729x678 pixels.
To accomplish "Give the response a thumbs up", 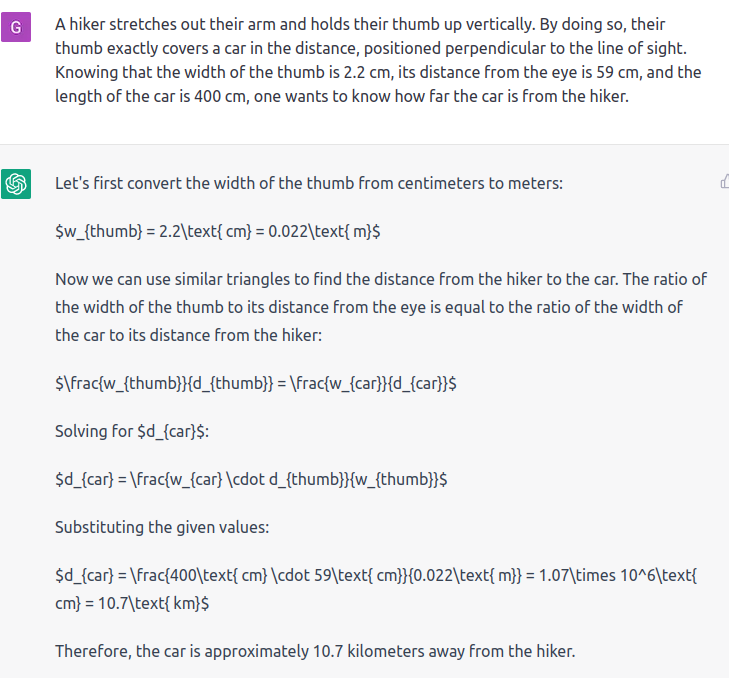I will (724, 181).
